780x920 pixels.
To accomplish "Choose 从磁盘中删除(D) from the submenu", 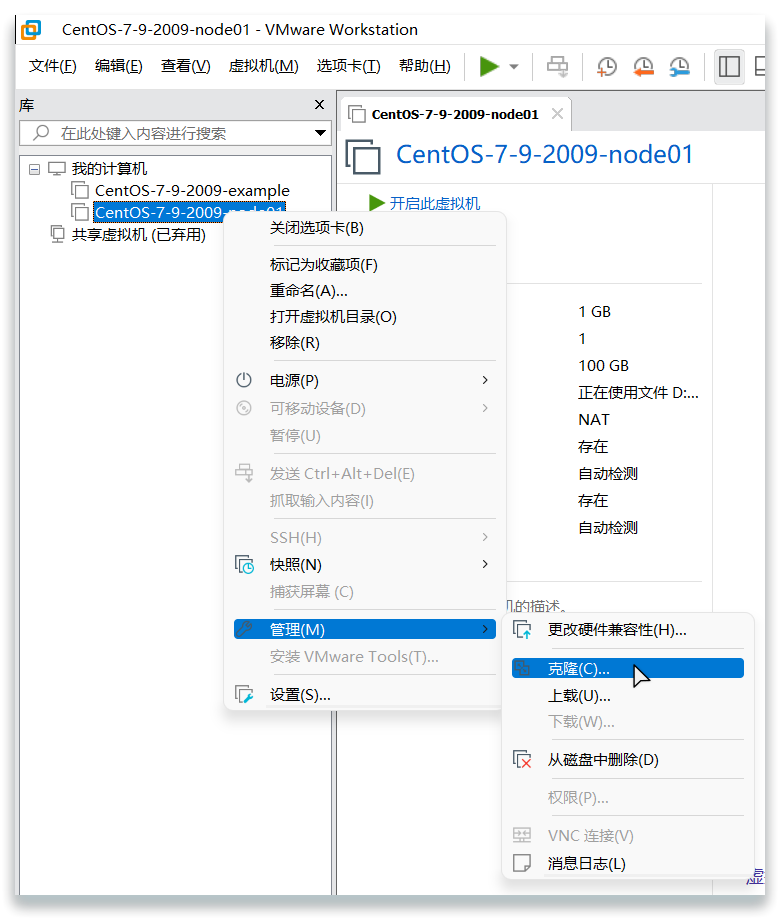I will (627, 760).
